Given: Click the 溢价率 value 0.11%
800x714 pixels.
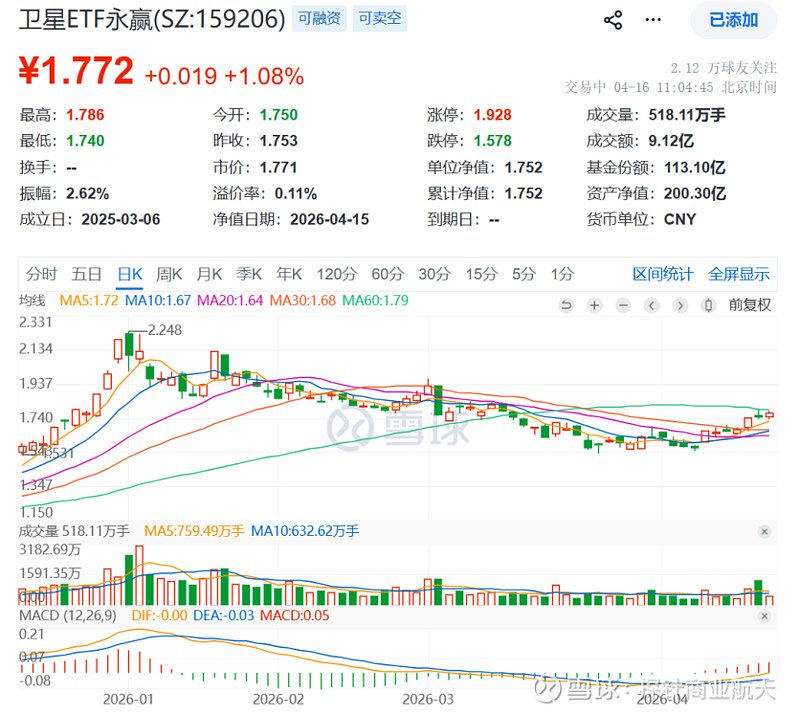Looking at the screenshot, I should (296, 193).
